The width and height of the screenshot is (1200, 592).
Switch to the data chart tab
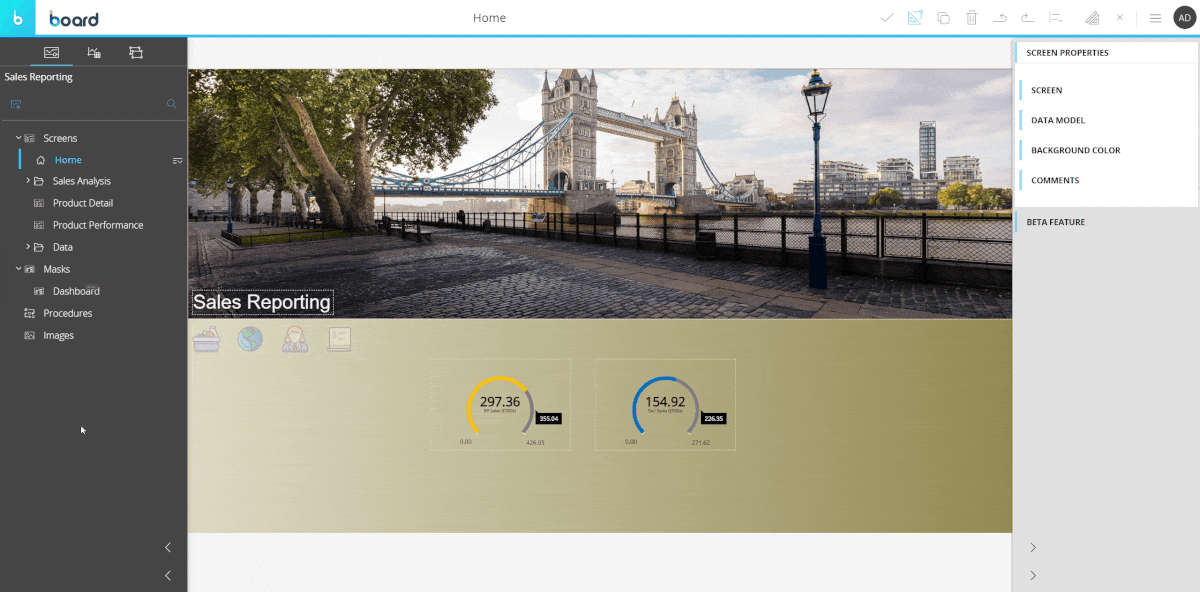point(94,52)
